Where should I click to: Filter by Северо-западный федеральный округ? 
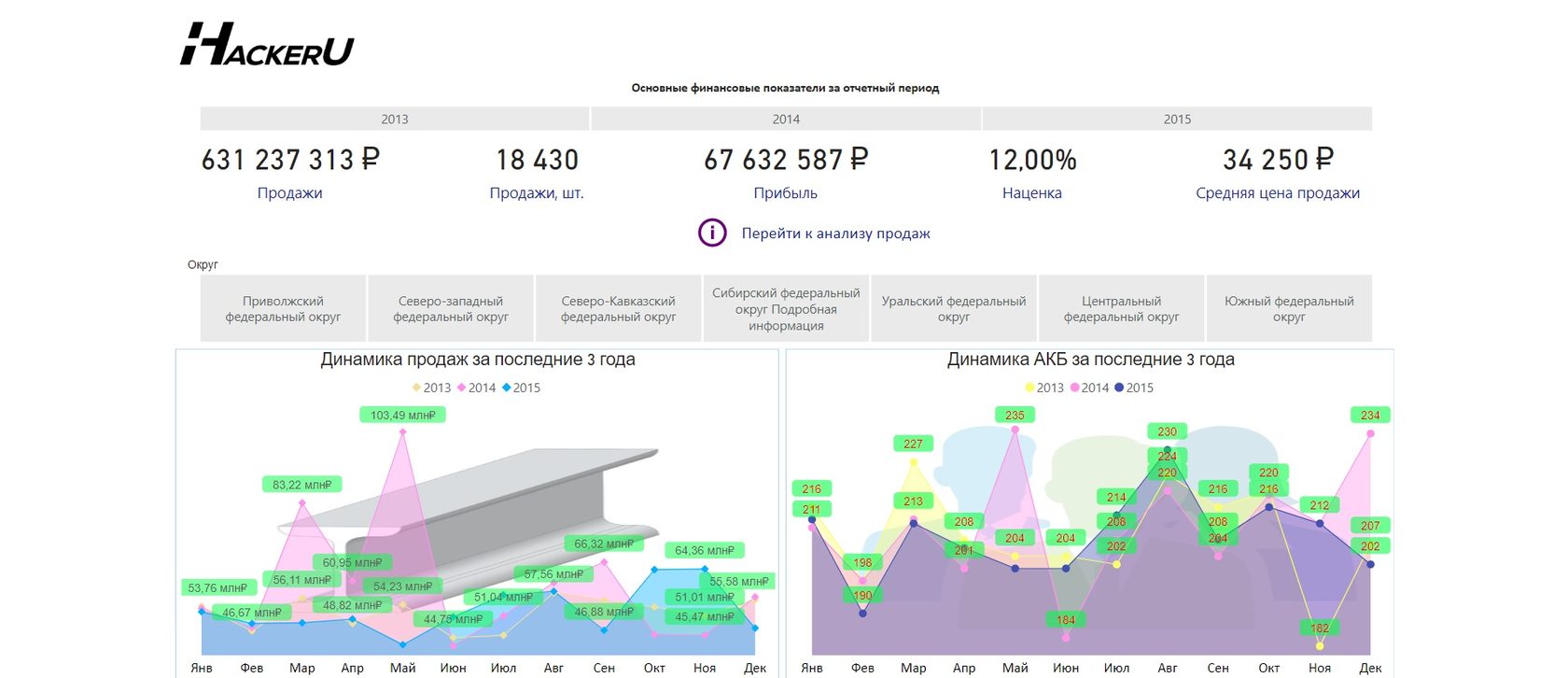(x=451, y=308)
